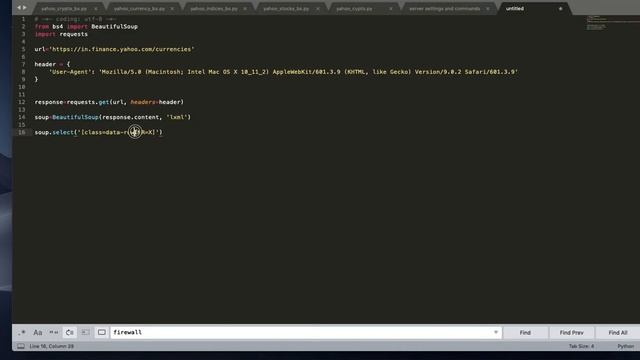Close the server settings and commands tab
Viewport: 640px width, 360px height.
[488, 9]
